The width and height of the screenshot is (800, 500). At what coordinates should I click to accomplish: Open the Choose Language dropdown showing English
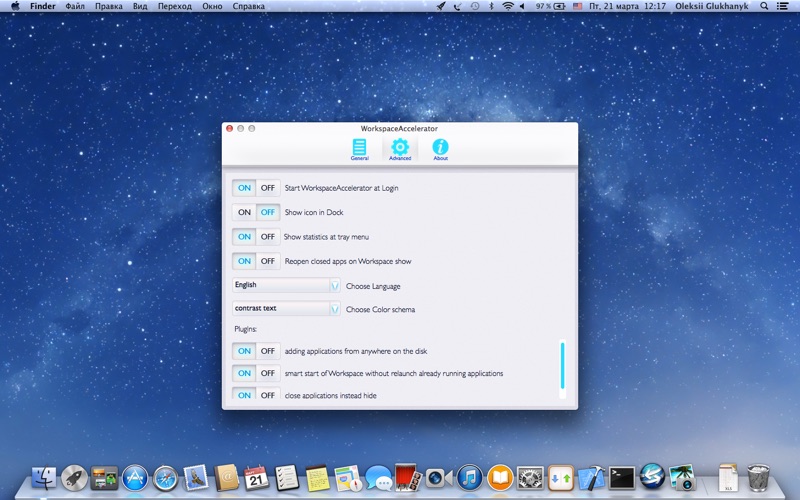[286, 285]
